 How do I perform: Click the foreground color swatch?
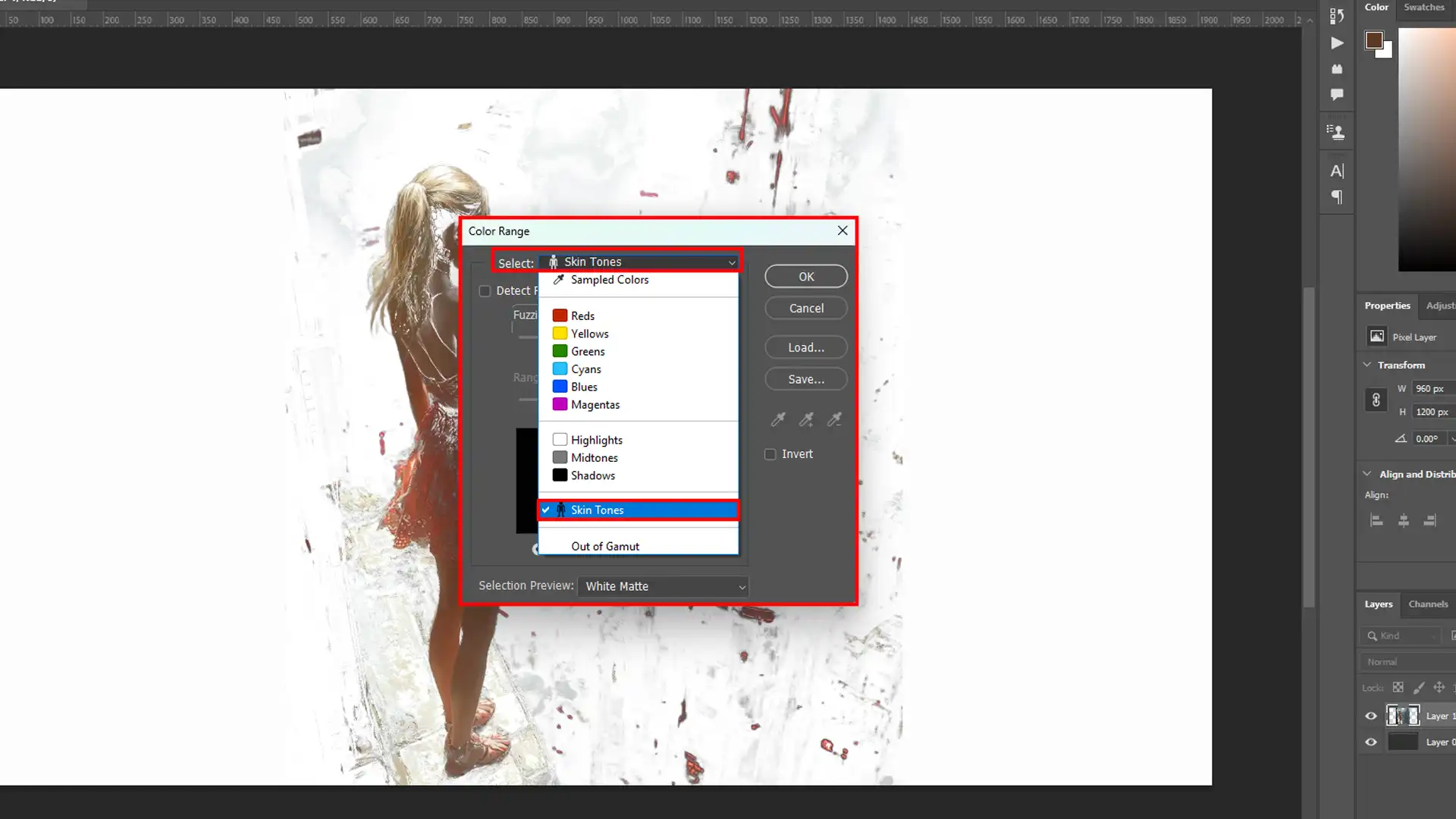click(x=1373, y=41)
